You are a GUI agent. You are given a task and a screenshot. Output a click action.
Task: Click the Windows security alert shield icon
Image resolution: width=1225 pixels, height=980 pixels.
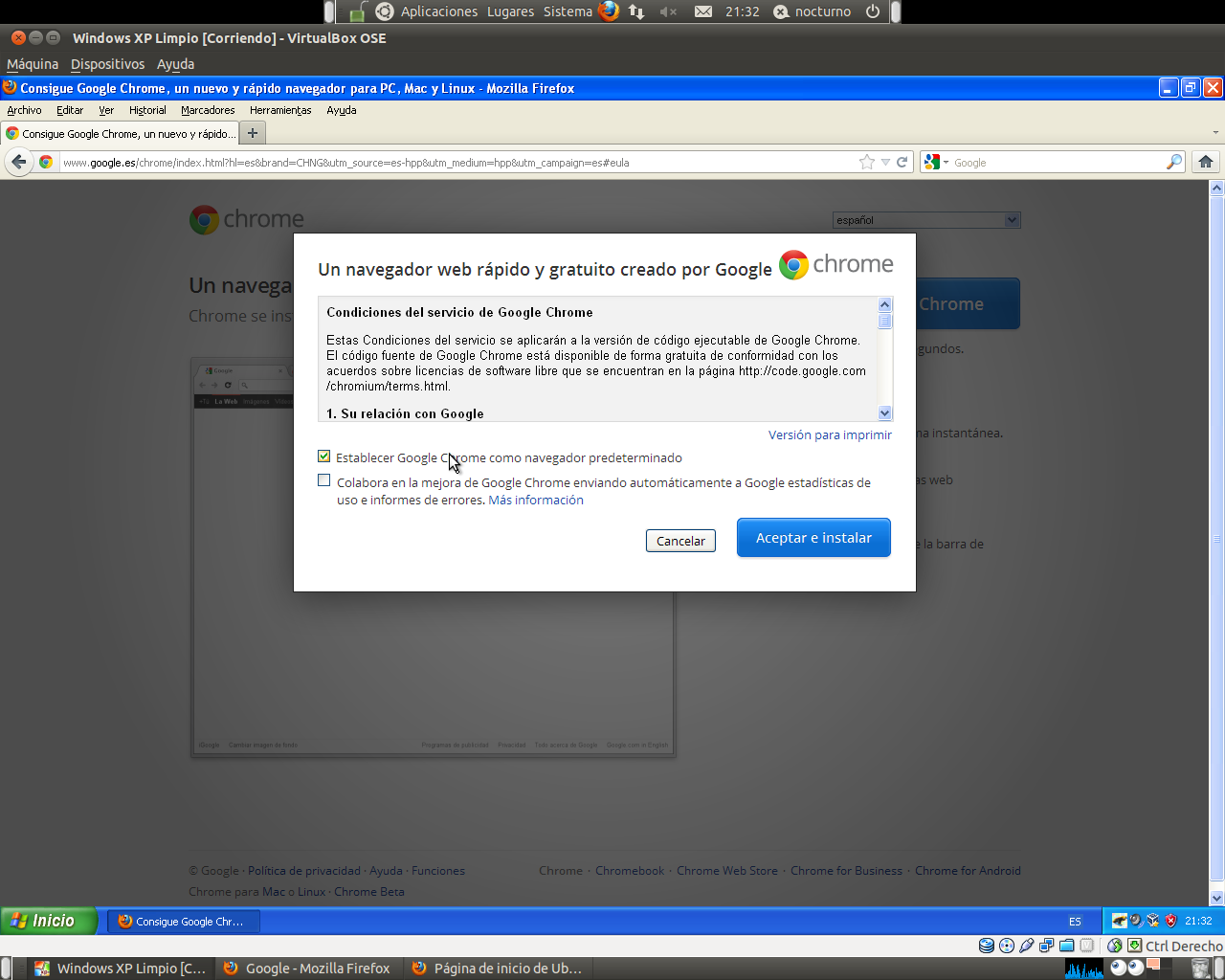click(1170, 921)
